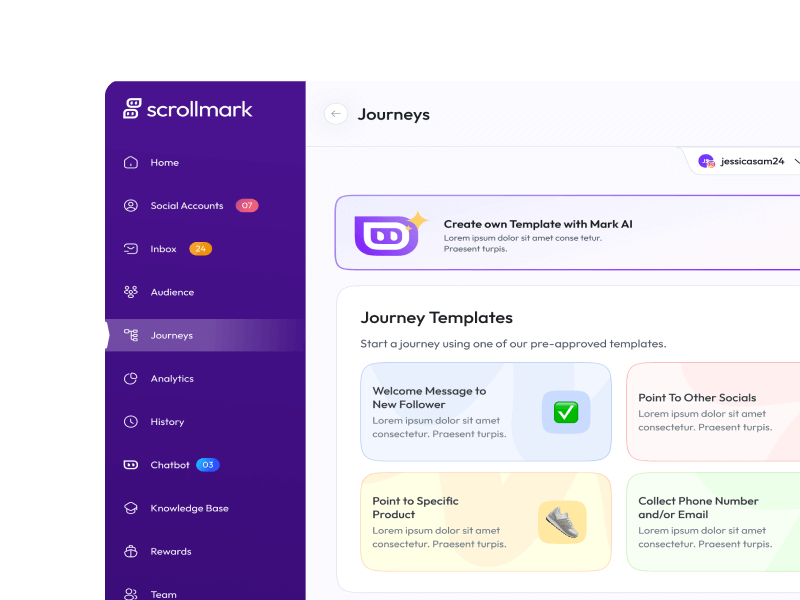Open Analytics from the sidebar
Screen dimensions: 800x600
205,379
